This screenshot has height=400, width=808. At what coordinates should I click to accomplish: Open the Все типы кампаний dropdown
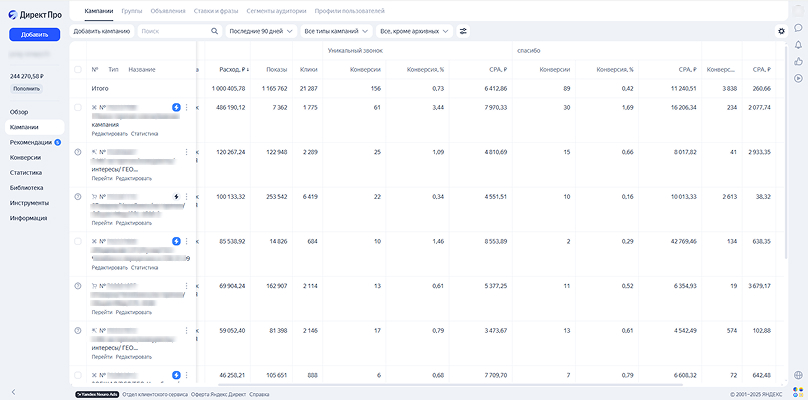tap(336, 31)
